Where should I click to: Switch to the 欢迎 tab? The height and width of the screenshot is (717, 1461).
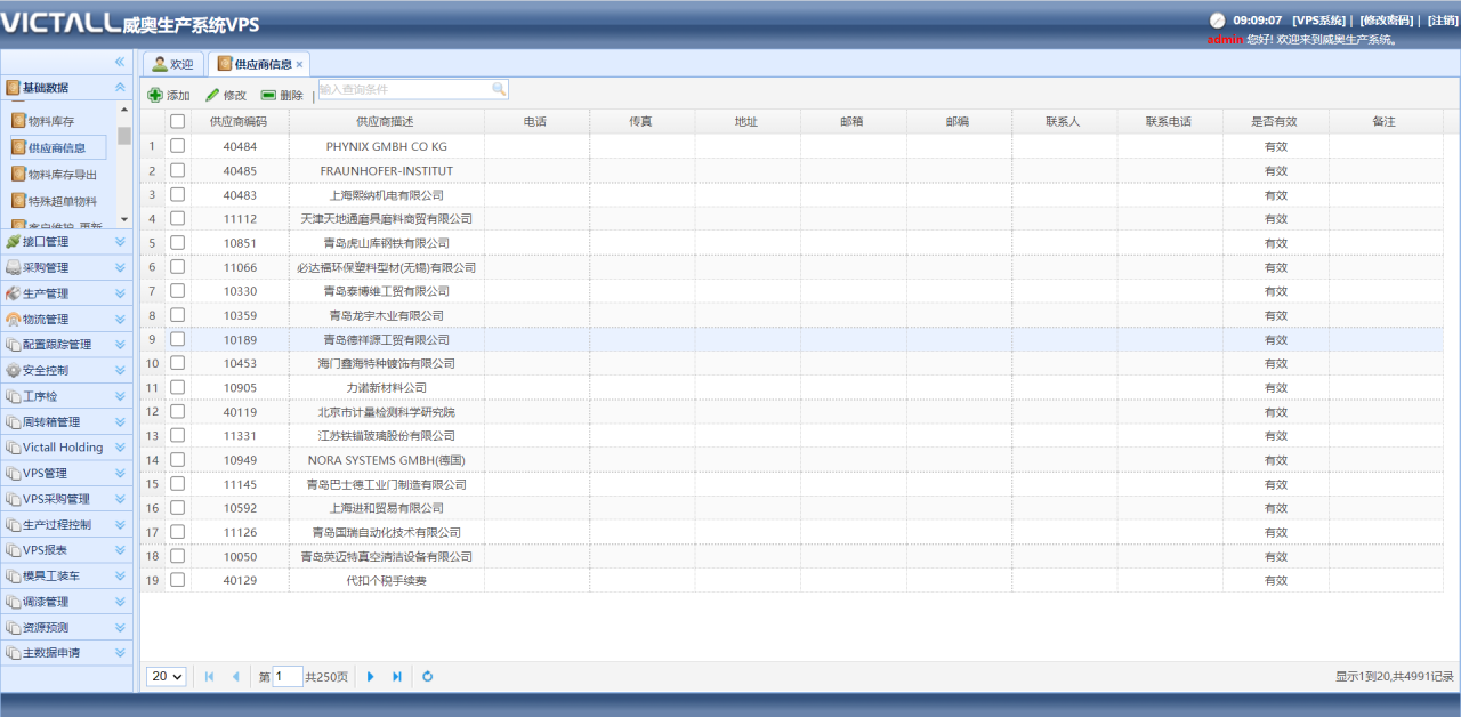pos(174,64)
